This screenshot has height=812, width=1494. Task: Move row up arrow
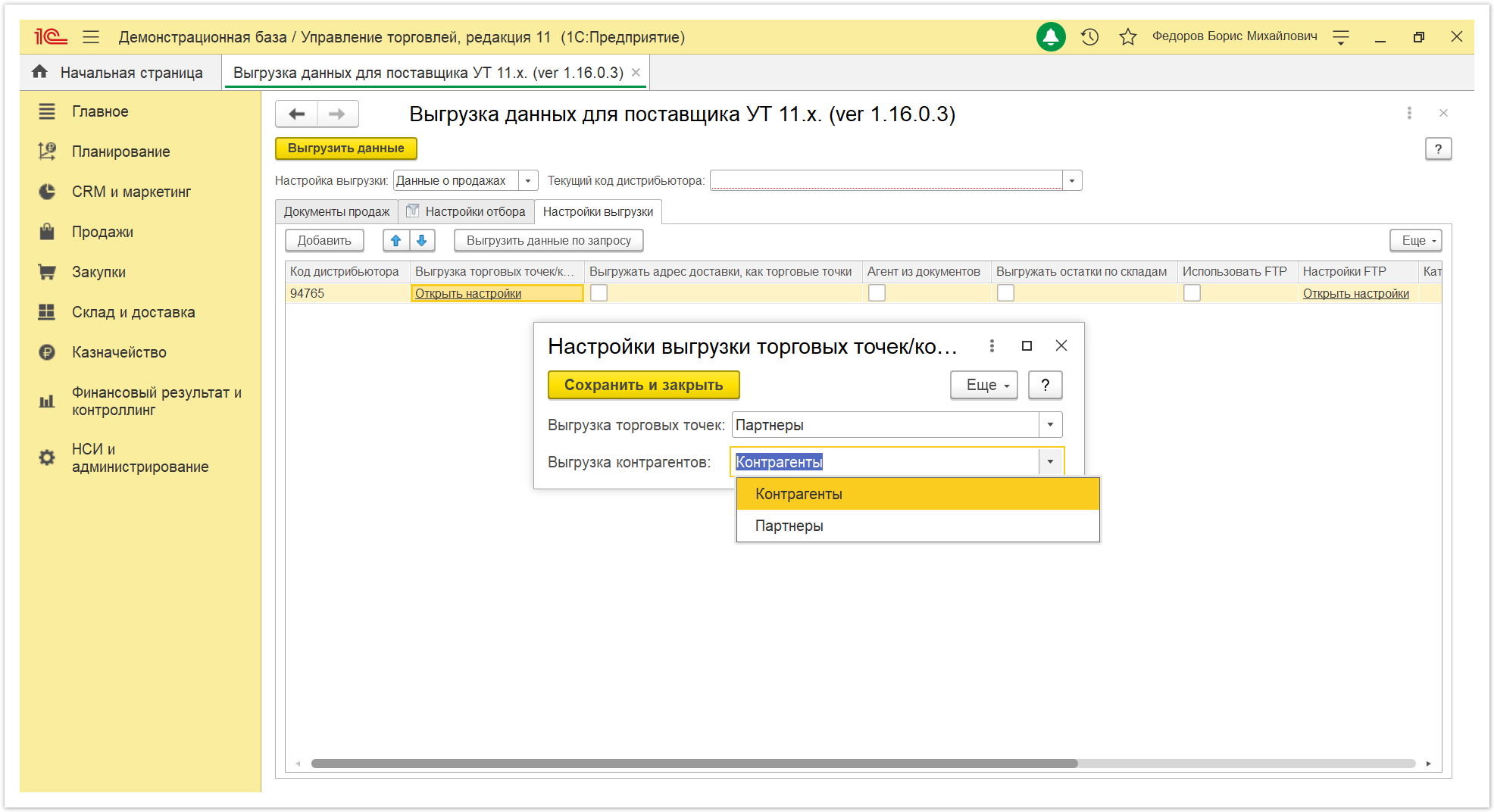(395, 240)
